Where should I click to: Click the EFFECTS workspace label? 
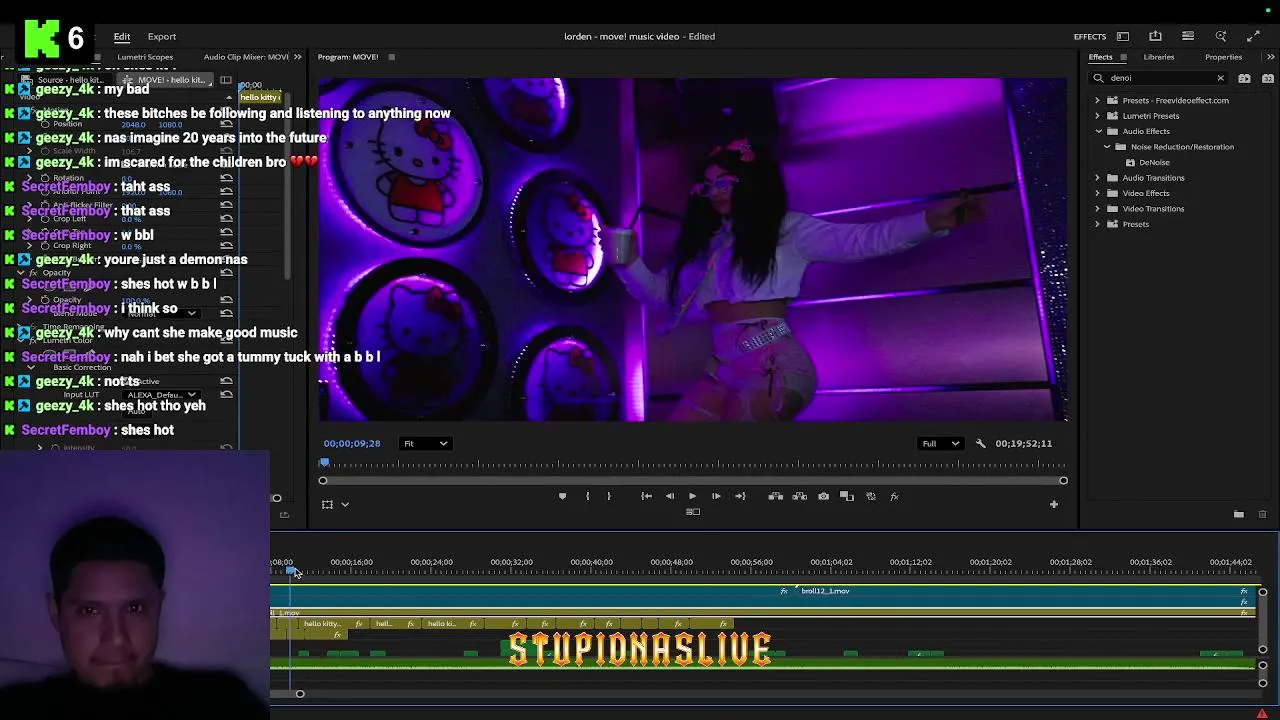point(1090,36)
